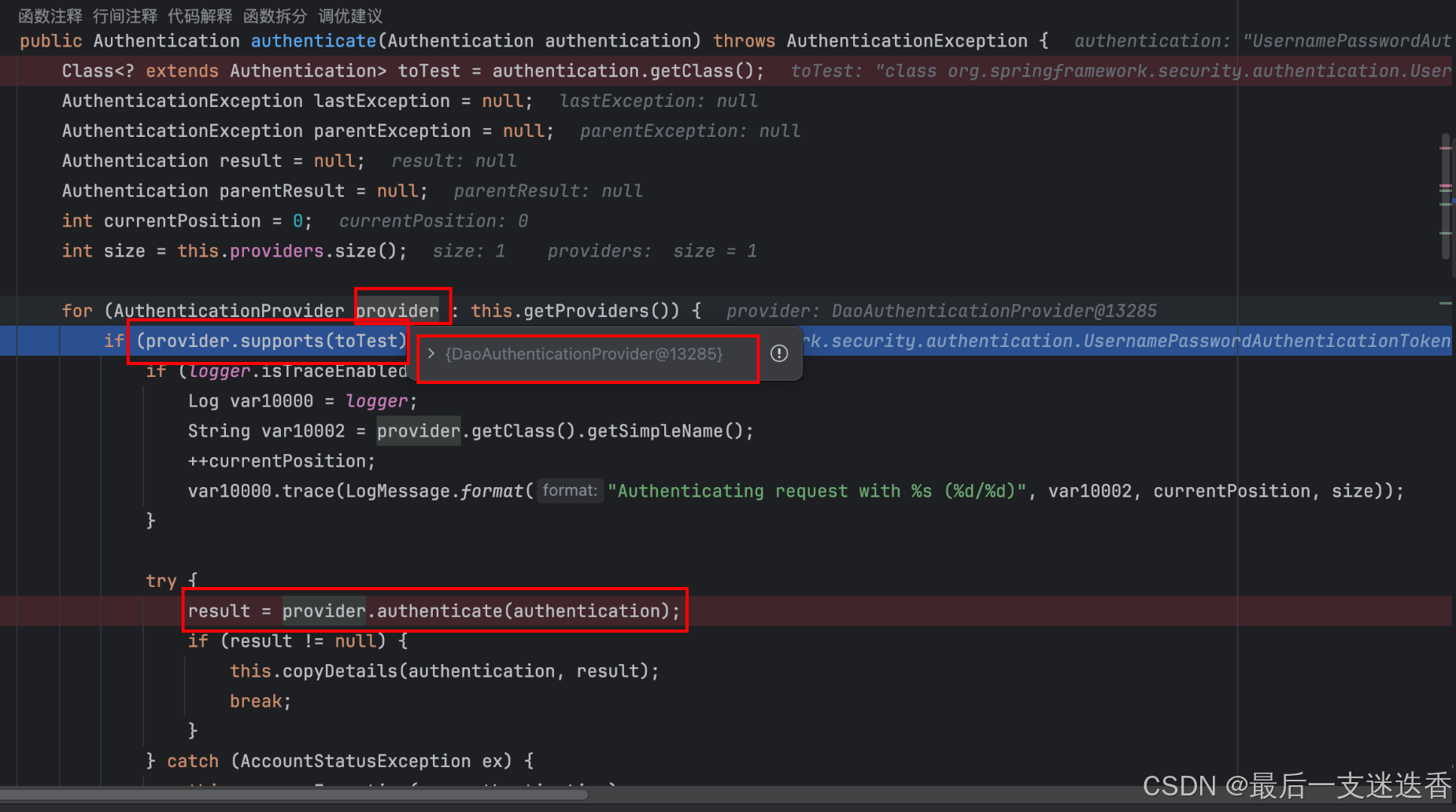Click 'provider.authenticate(authentication)' on the breakpoint line
Viewport: 1456px width, 812px height.
475,611
